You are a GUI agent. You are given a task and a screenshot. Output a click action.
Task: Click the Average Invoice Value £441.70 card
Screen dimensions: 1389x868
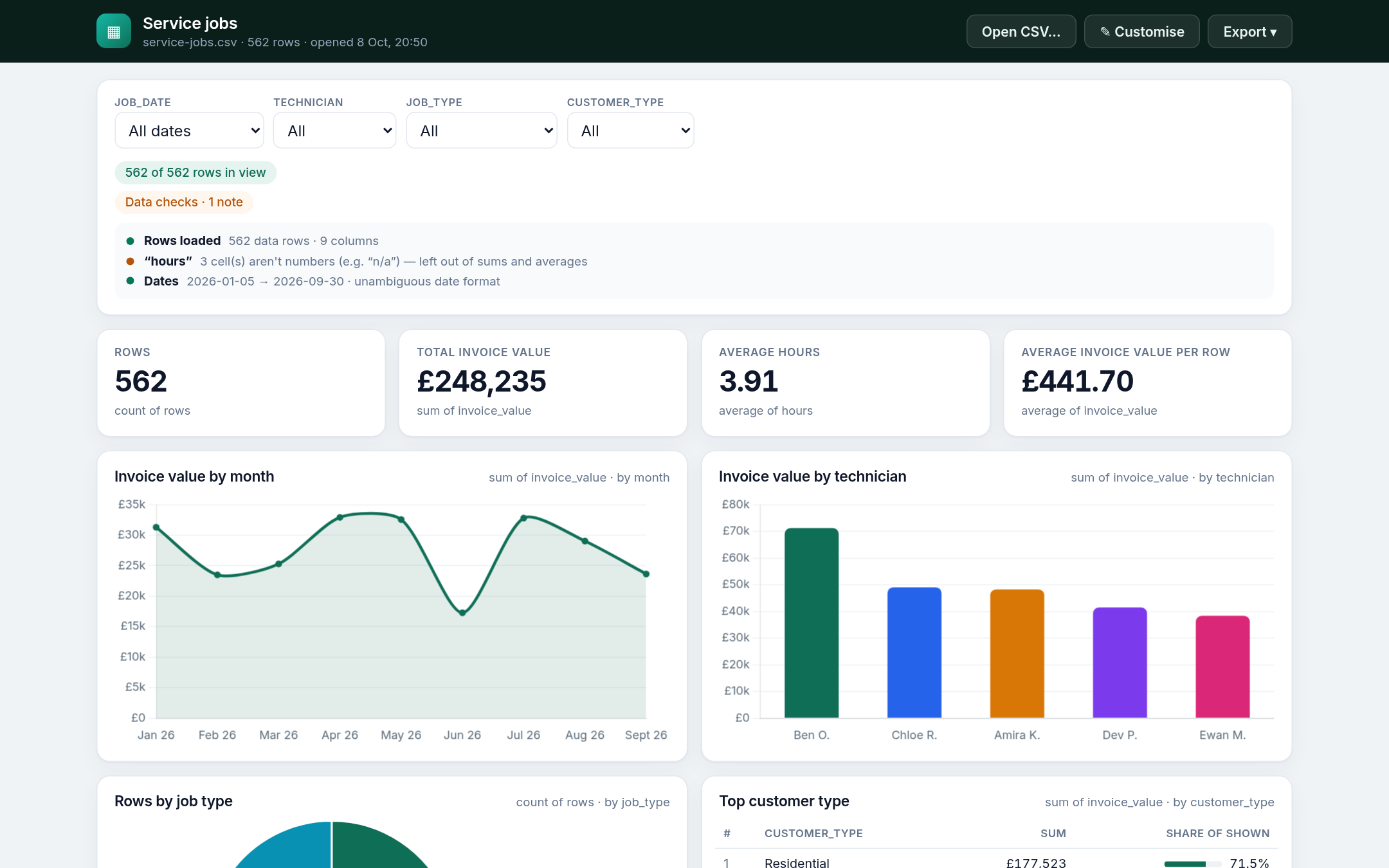pyautogui.click(x=1148, y=383)
